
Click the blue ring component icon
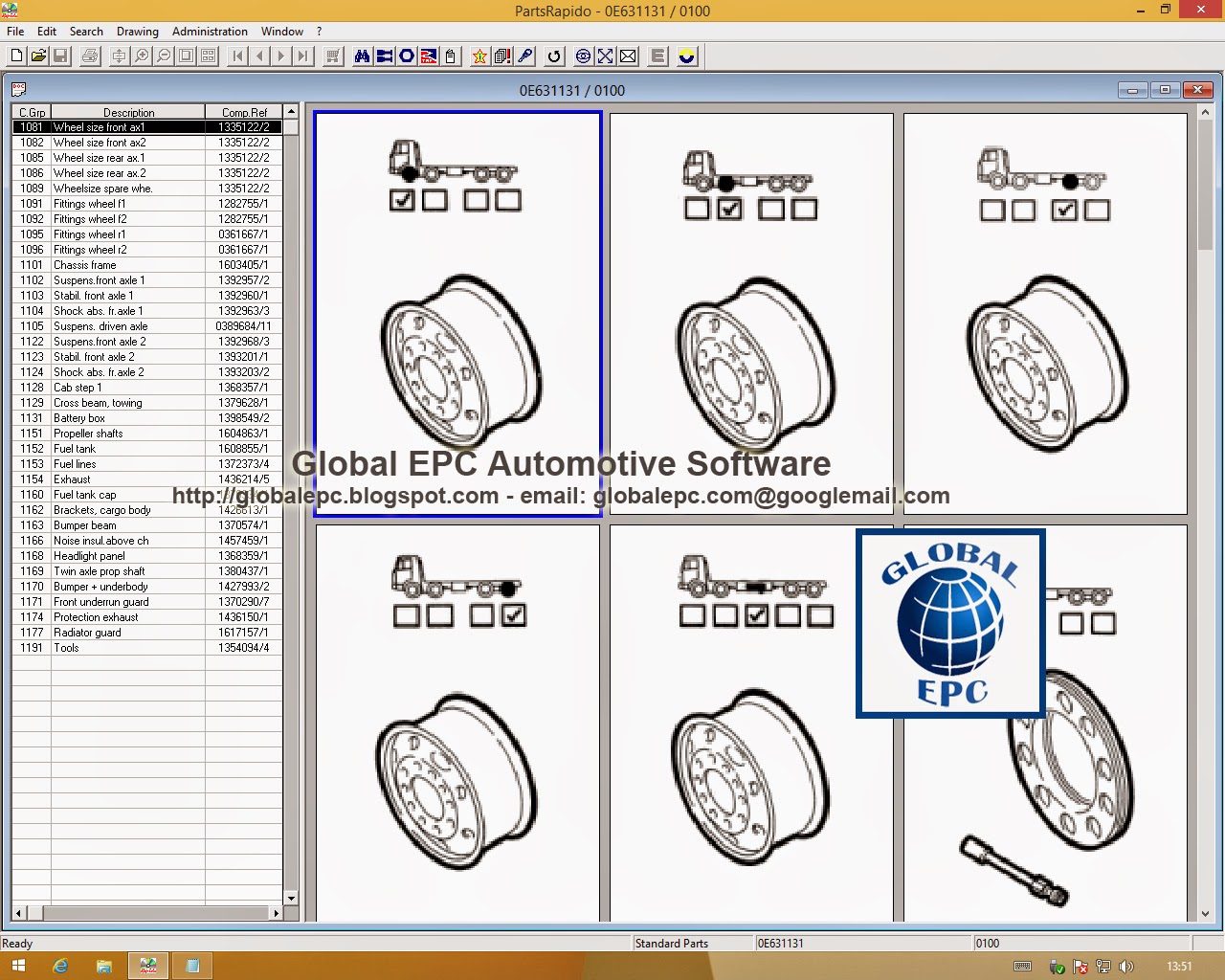tap(407, 56)
